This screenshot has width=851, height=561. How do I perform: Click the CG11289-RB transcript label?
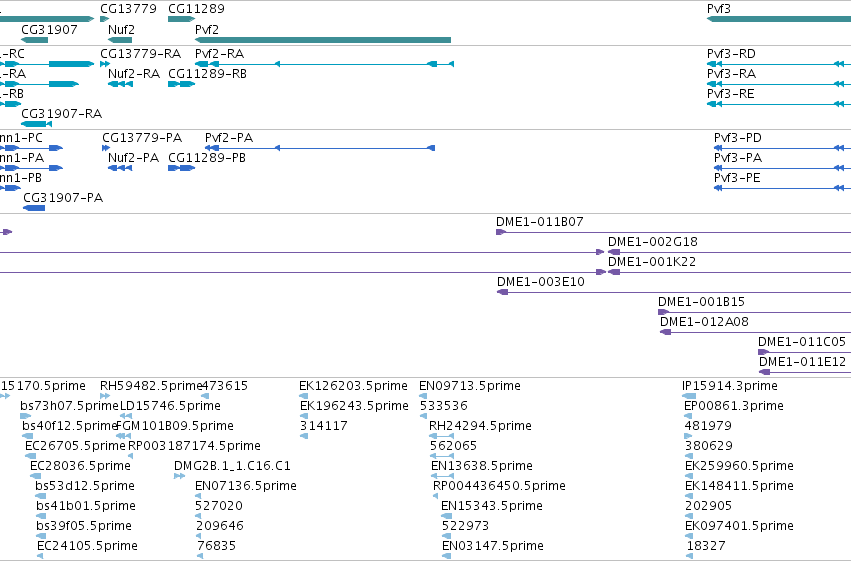[207, 74]
